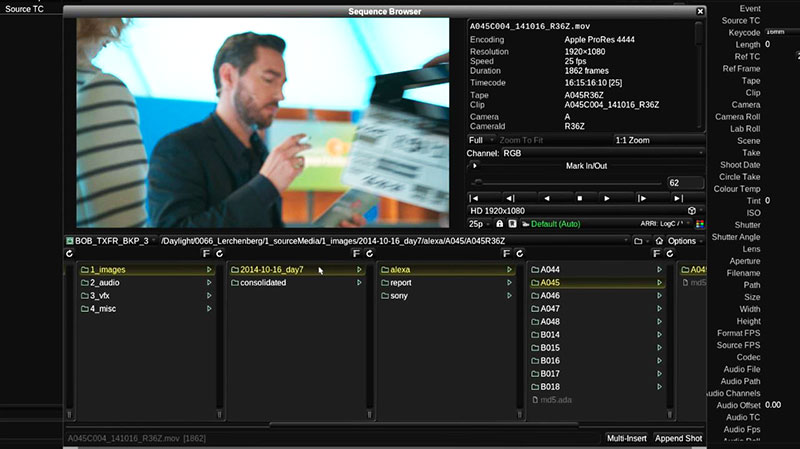Toggle the Mark In/Out expander arrow
800x449 pixels.
pos(475,166)
